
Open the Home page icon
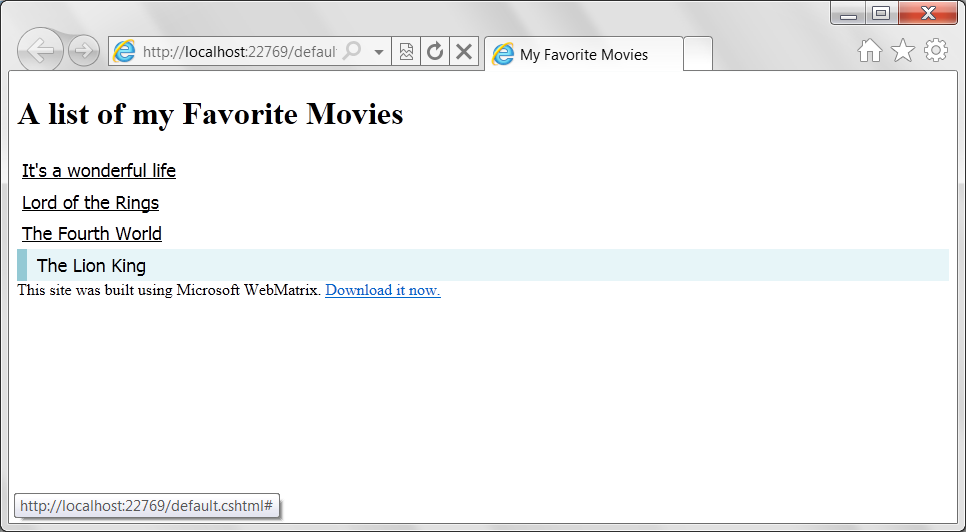click(869, 50)
